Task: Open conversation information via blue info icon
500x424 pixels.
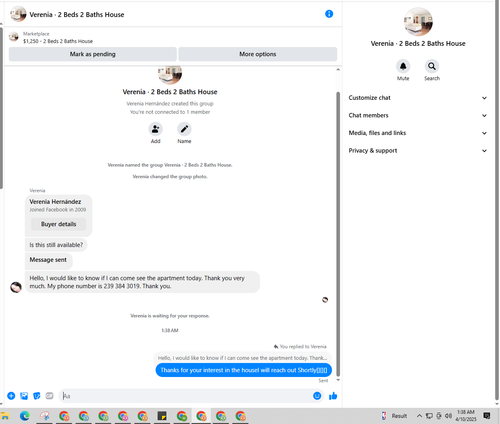Action: click(x=329, y=14)
